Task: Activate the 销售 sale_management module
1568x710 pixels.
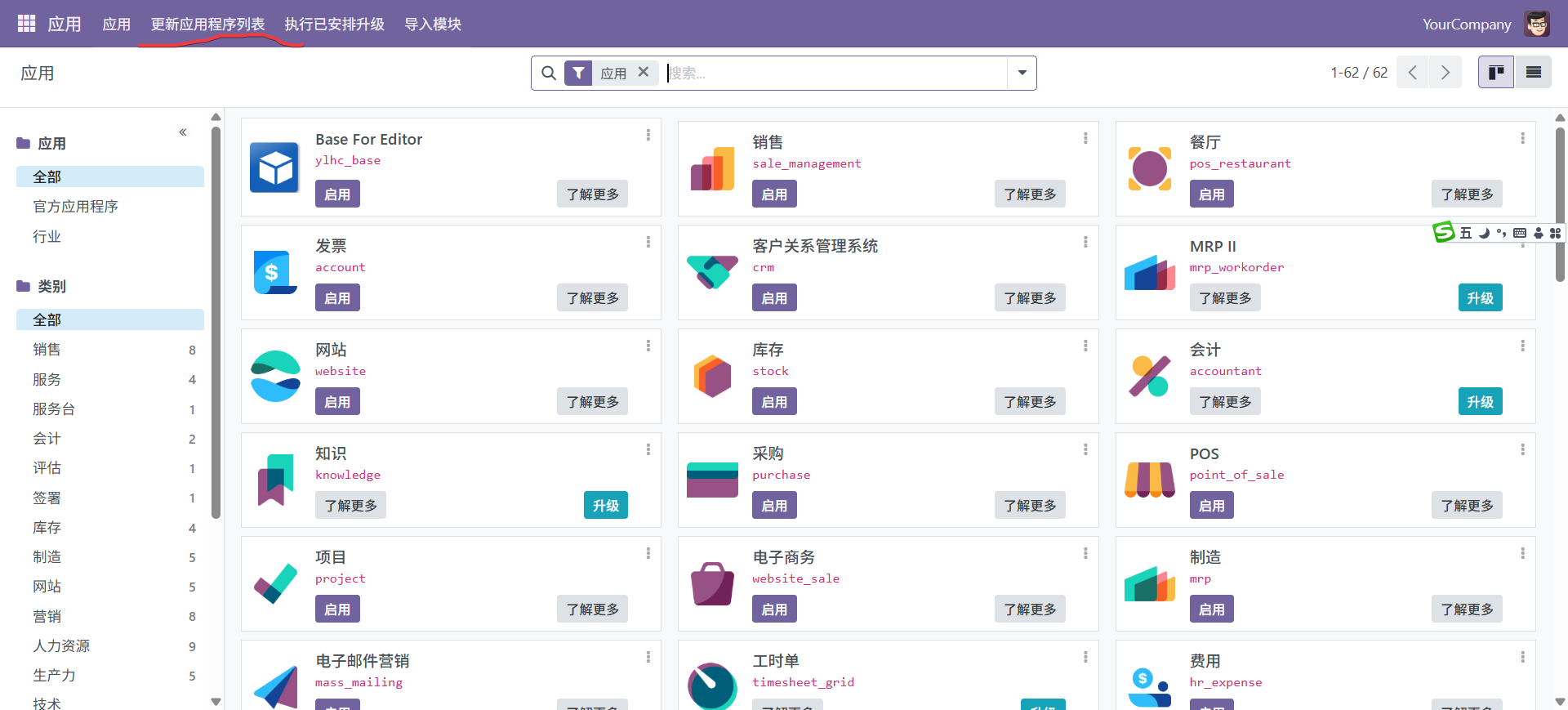Action: pos(773,194)
